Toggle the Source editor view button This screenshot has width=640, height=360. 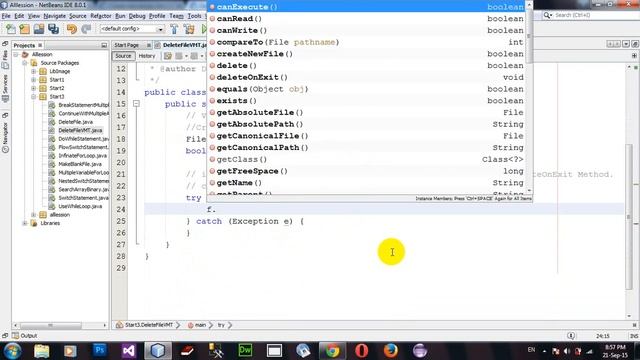click(x=123, y=56)
